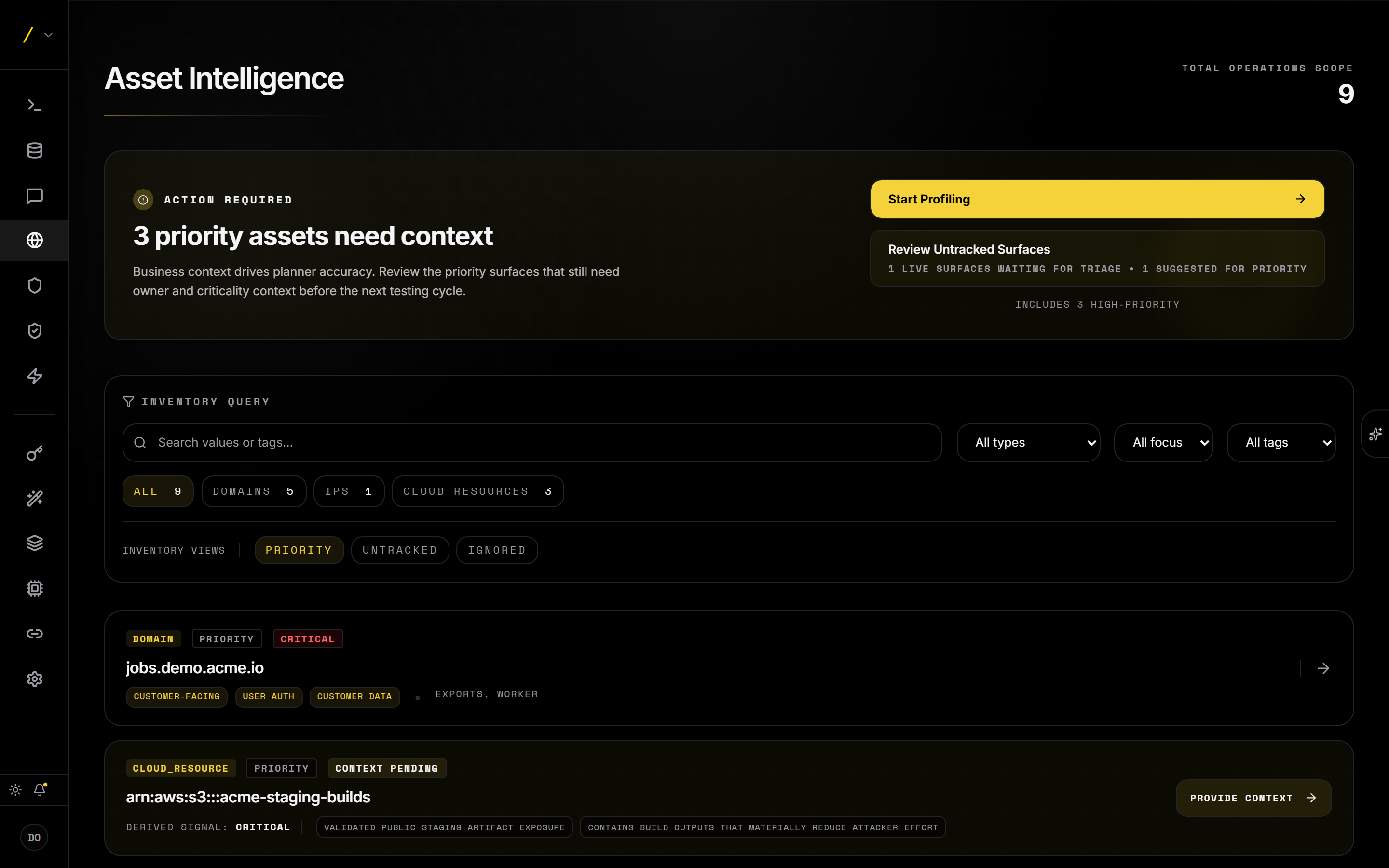Viewport: 1389px width, 868px height.
Task: Open the sparkle AI assistant tab
Action: click(1376, 434)
